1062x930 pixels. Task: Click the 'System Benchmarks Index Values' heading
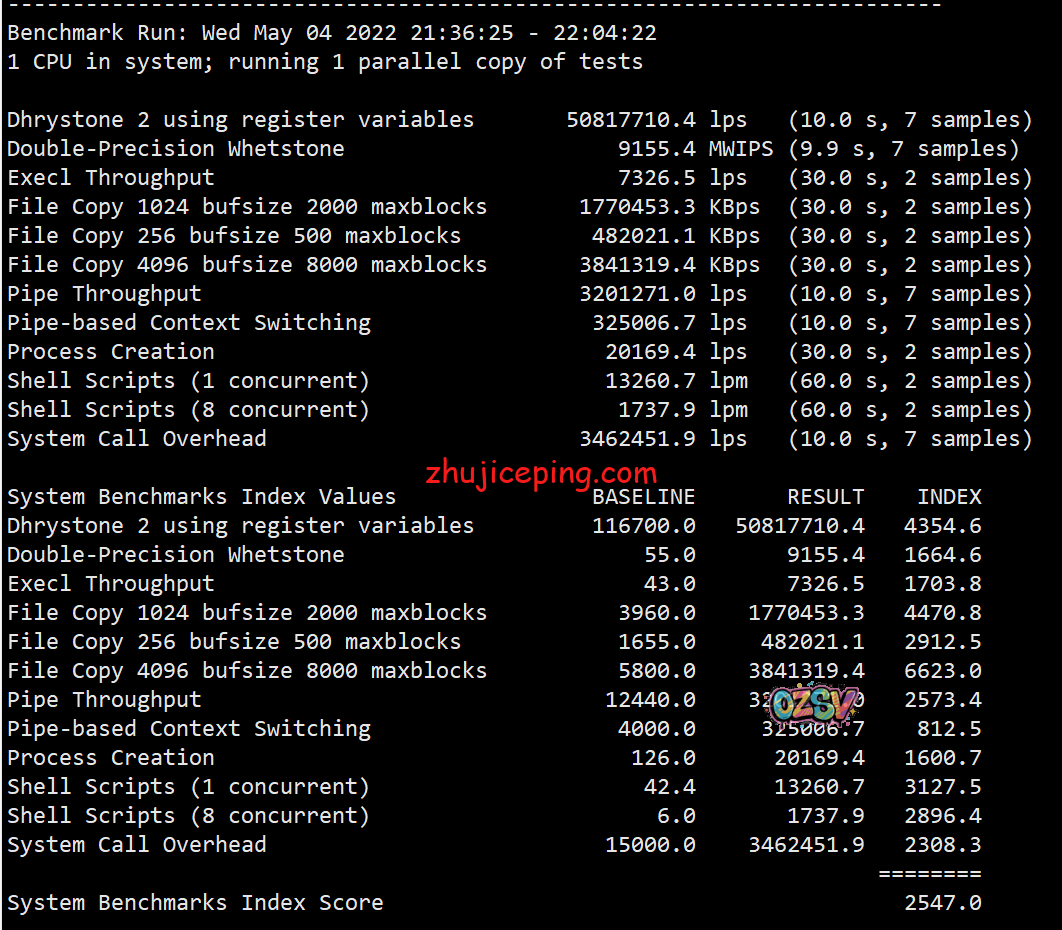(201, 497)
